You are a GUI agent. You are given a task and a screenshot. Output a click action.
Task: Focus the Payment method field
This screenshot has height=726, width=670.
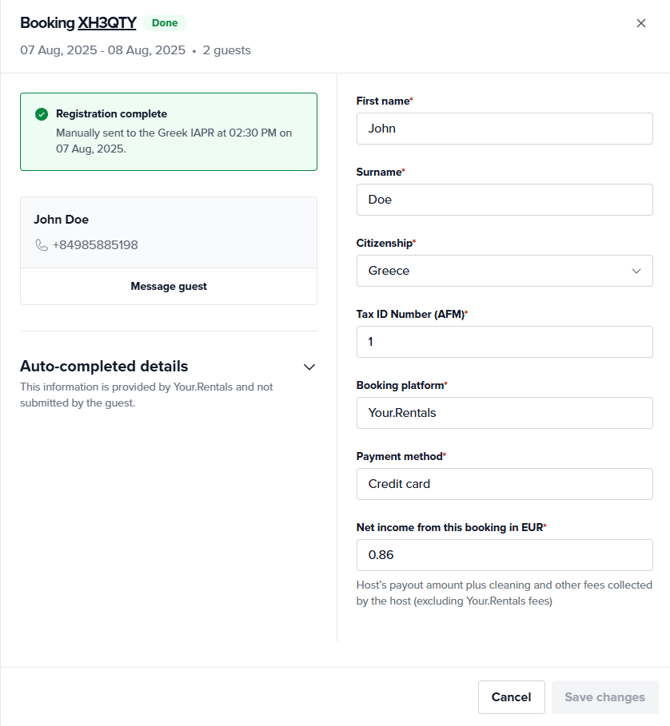504,484
